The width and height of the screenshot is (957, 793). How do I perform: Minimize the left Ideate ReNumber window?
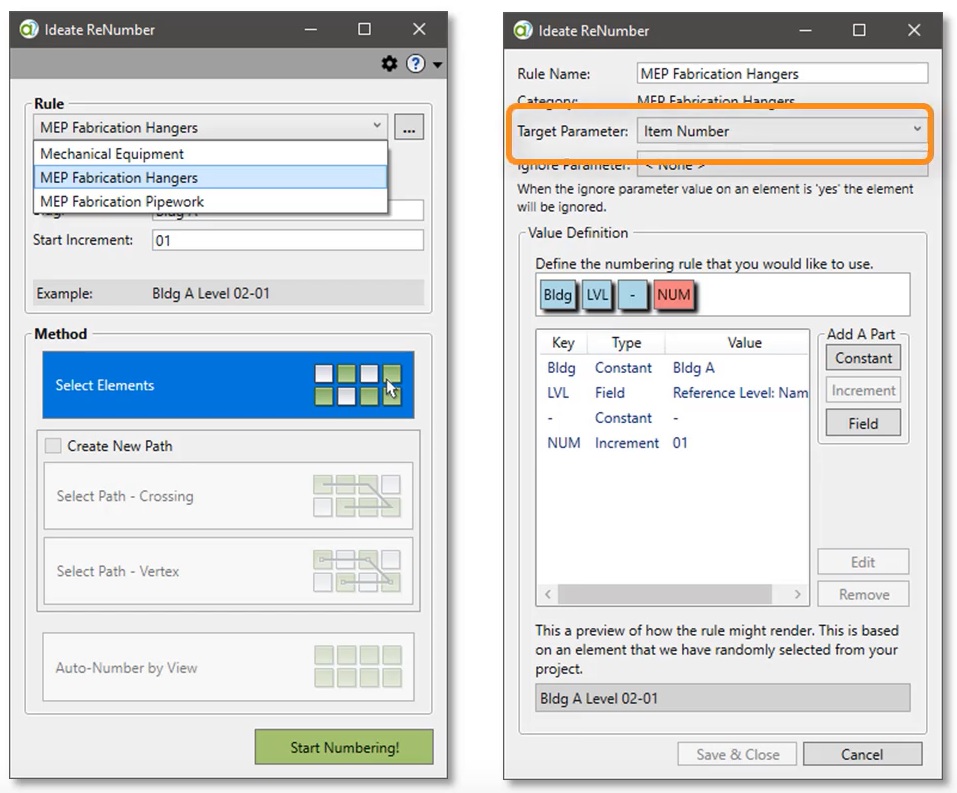coord(311,29)
